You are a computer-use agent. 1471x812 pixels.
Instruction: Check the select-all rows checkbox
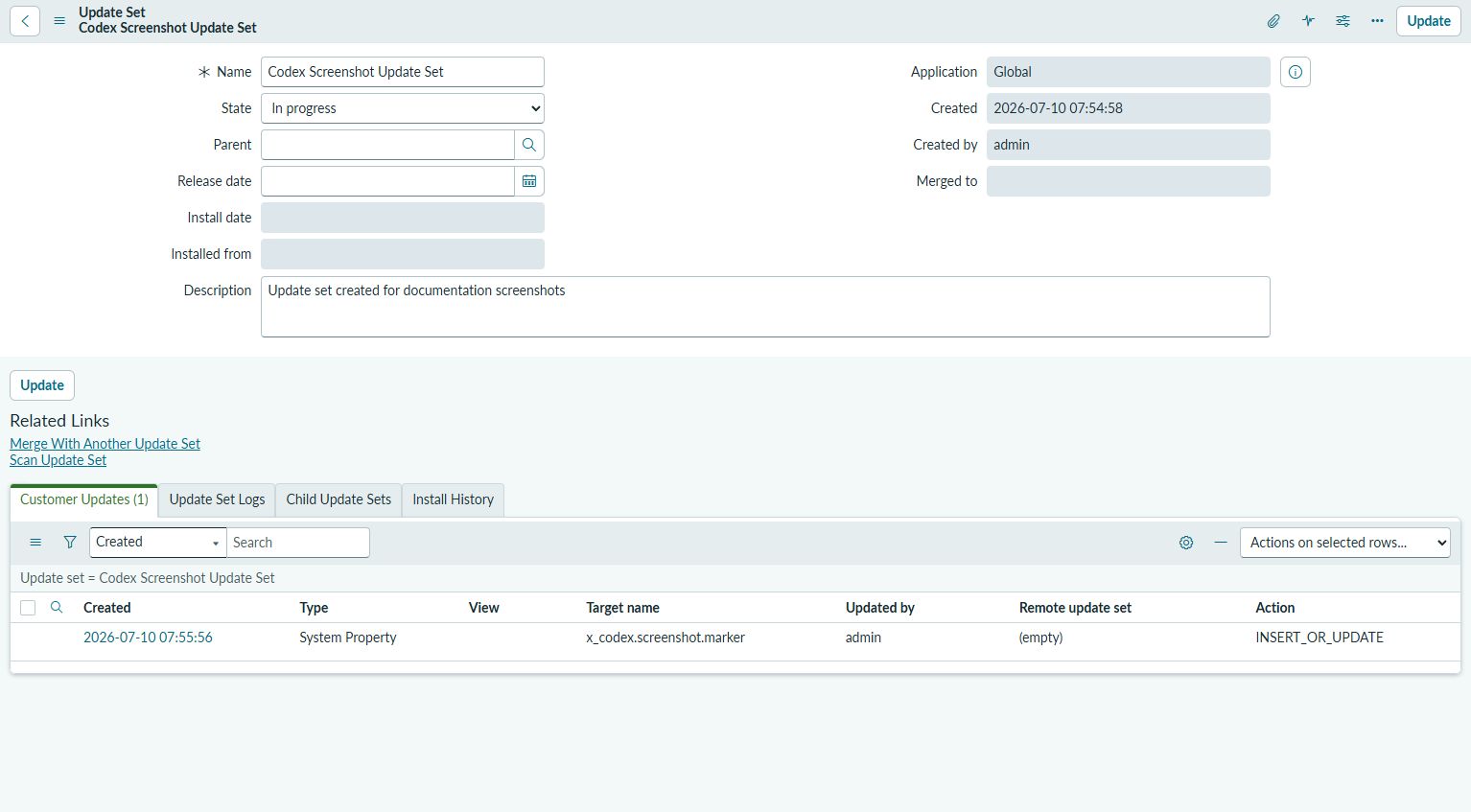(x=28, y=608)
